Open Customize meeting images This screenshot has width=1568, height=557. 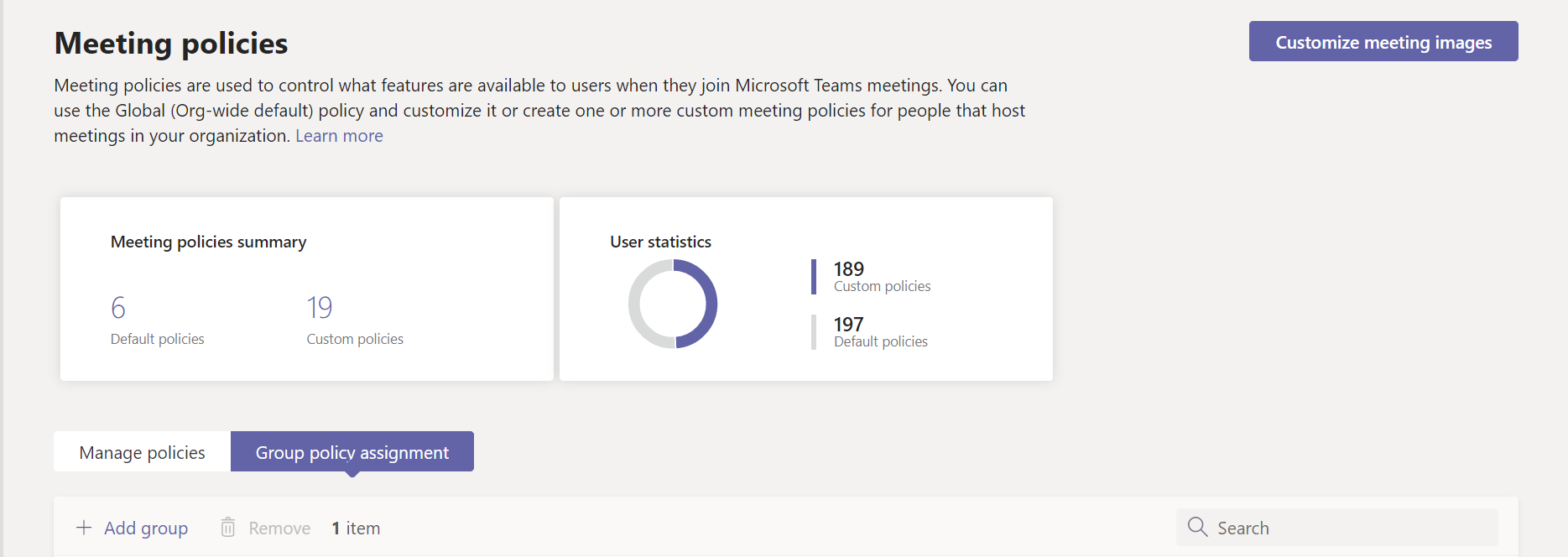1383,41
